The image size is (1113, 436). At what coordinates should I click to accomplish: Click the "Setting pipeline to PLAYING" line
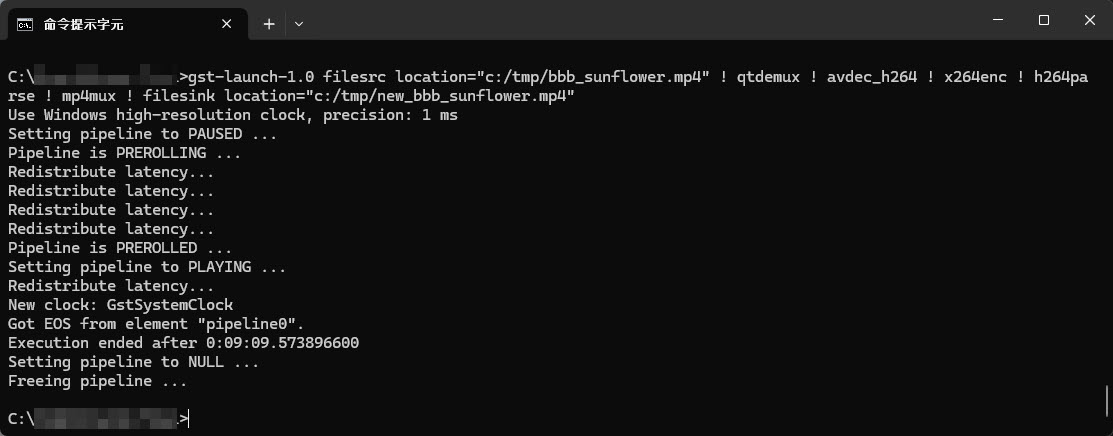point(147,267)
